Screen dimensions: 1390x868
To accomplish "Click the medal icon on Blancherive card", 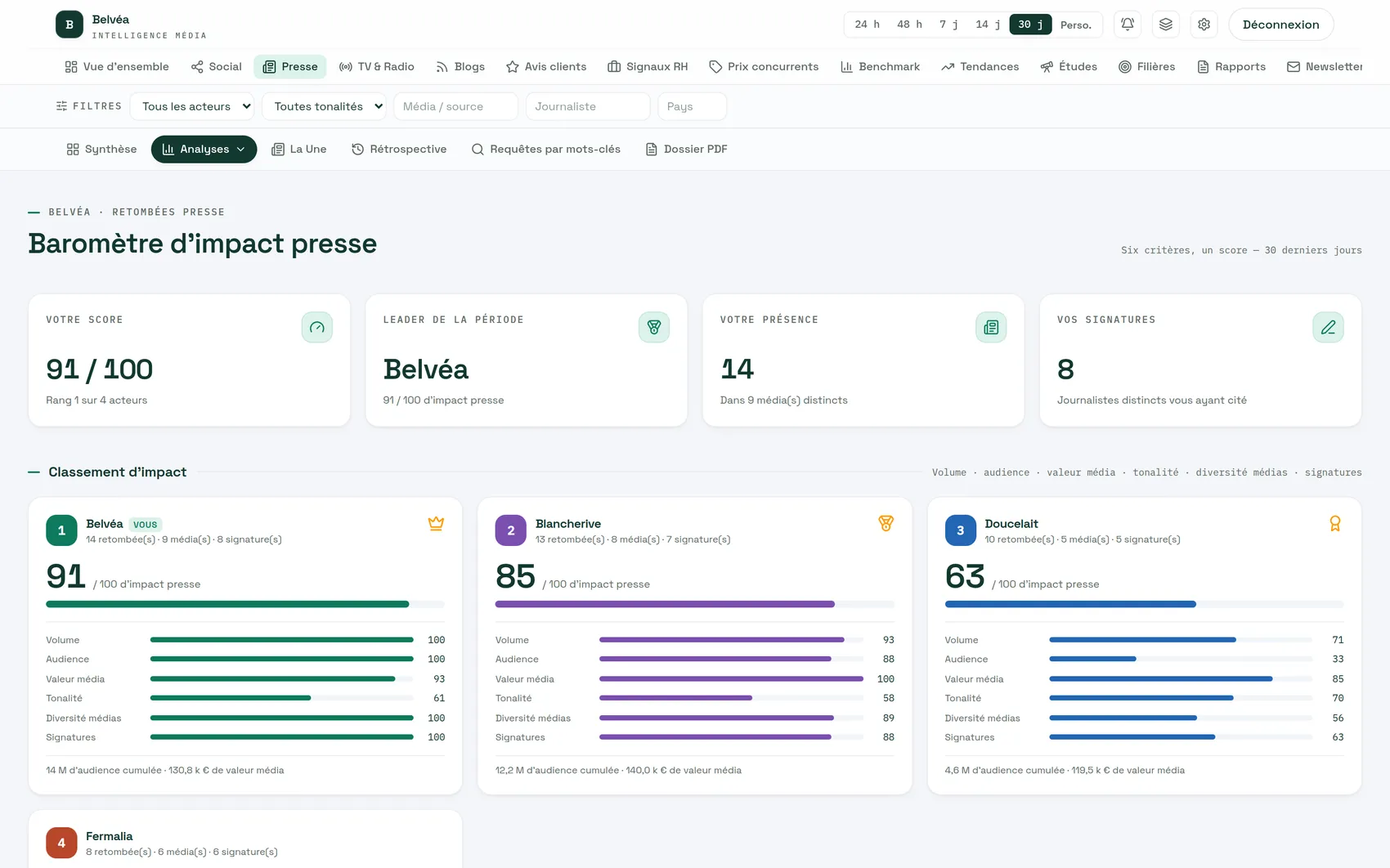I will (886, 524).
